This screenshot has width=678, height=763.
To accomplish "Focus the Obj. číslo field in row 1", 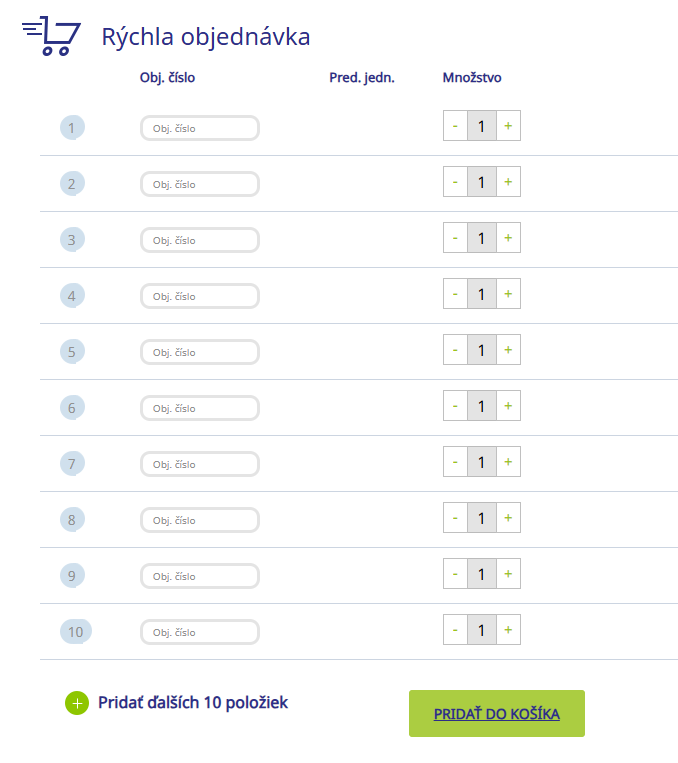I will pos(200,128).
